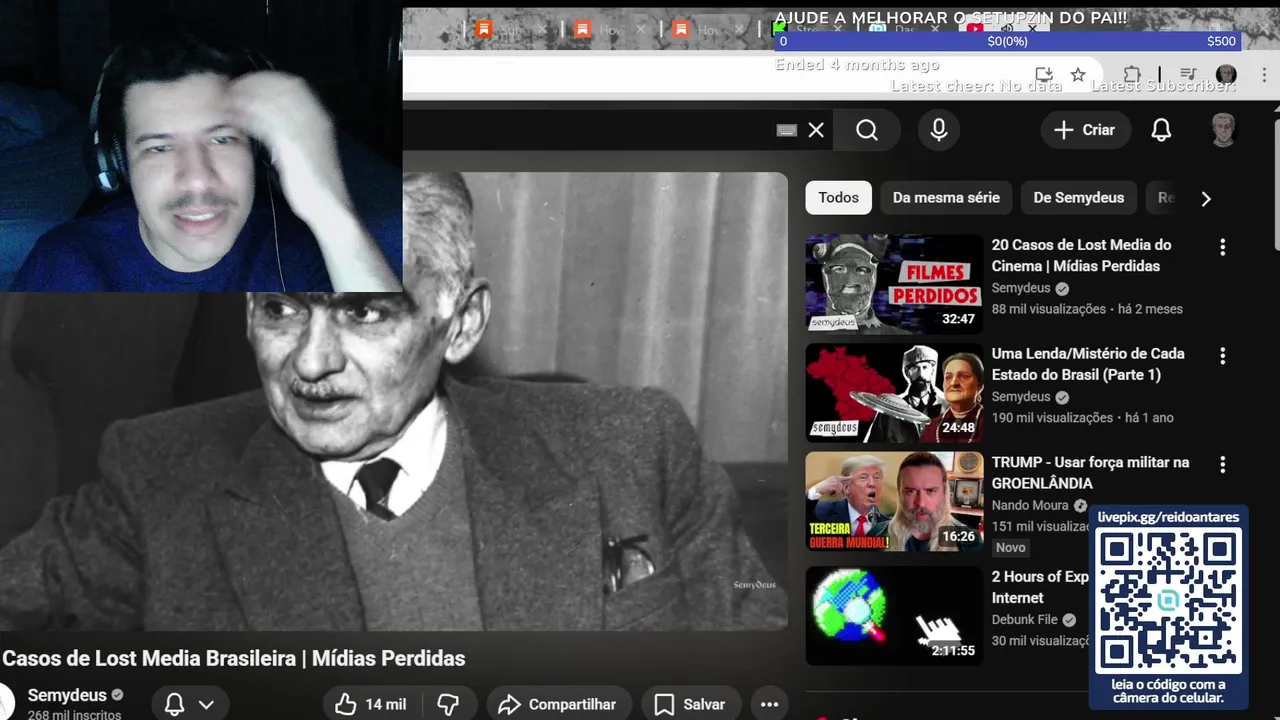Click the video title Casos de Lost Media Brasileira
Screen dimensions: 1280x720
(233, 659)
